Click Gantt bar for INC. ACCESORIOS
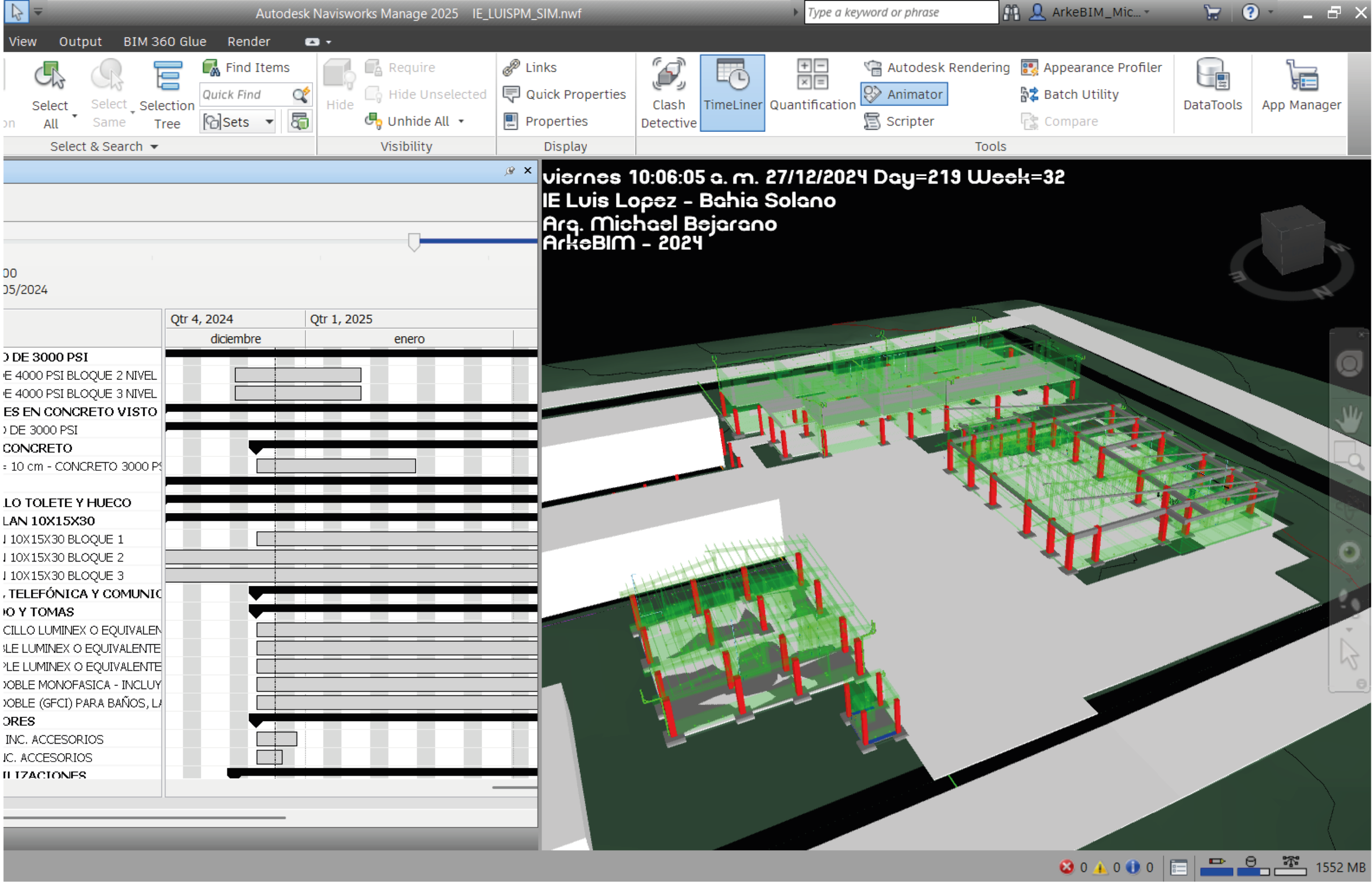This screenshot has height=883, width=1372. point(277,739)
